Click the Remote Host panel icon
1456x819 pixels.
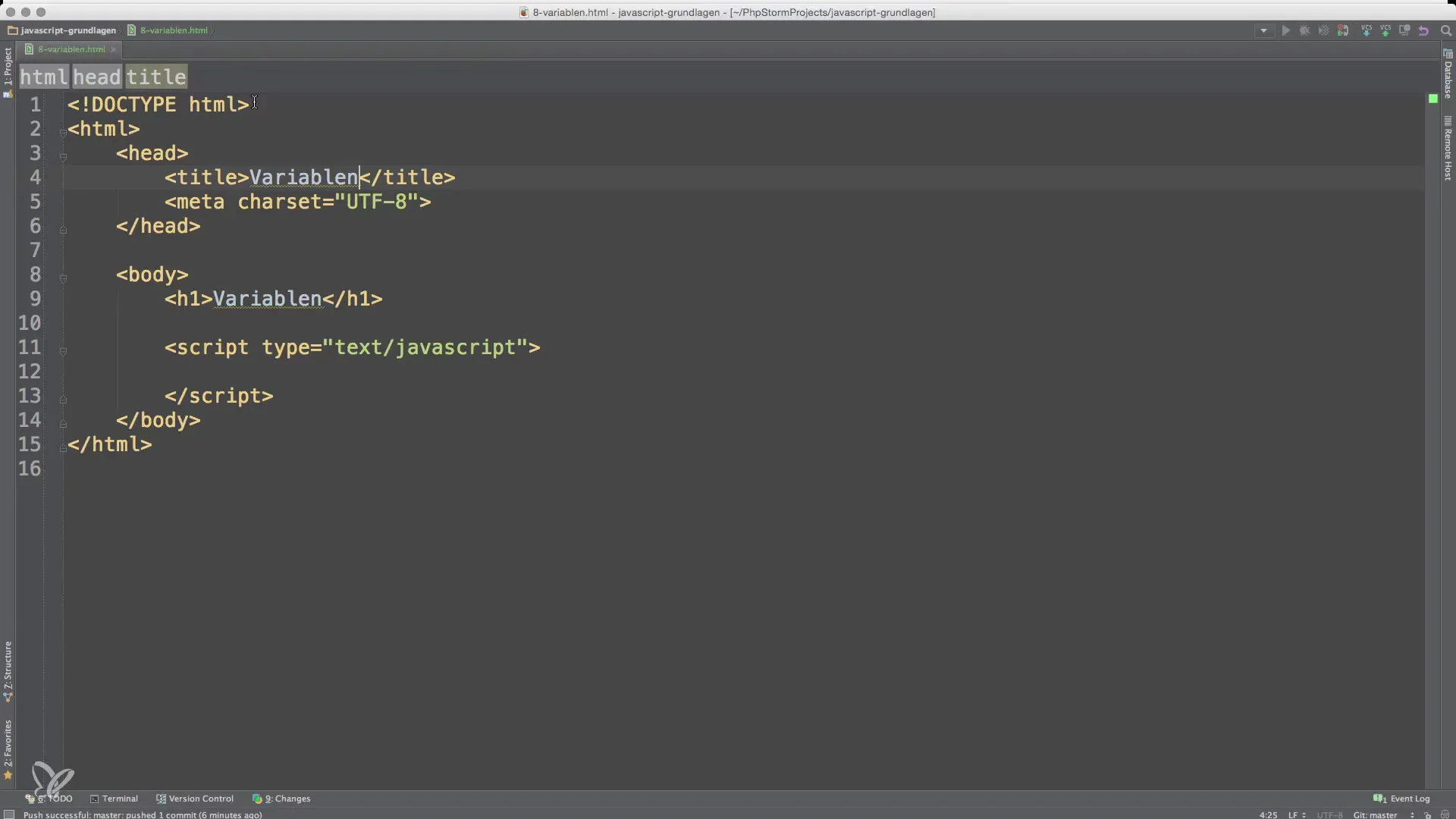pos(1448,121)
